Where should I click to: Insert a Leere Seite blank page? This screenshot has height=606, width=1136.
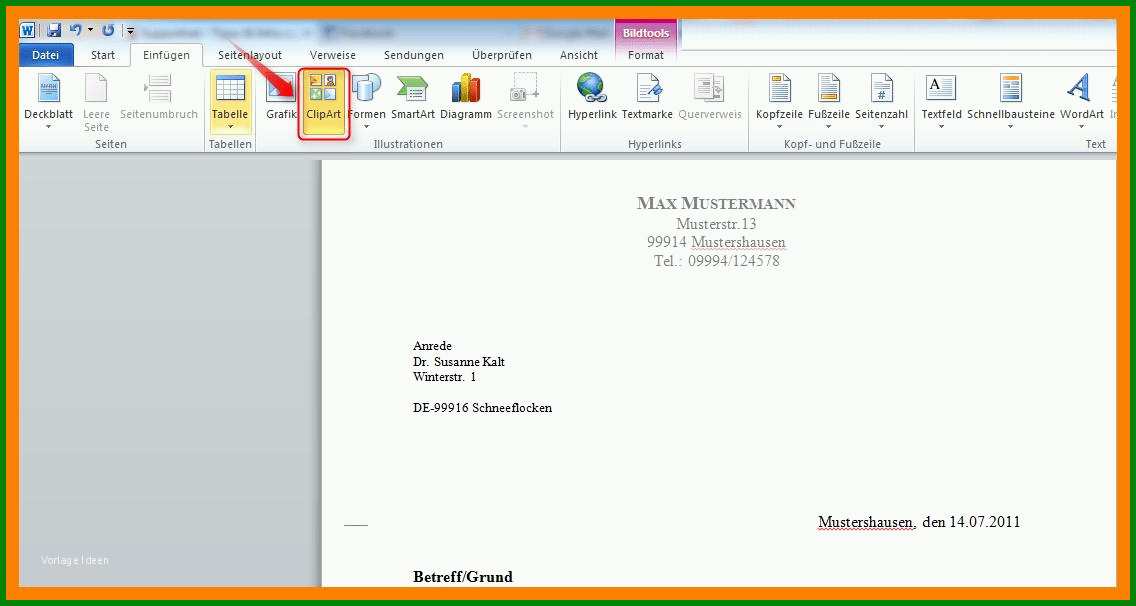96,101
